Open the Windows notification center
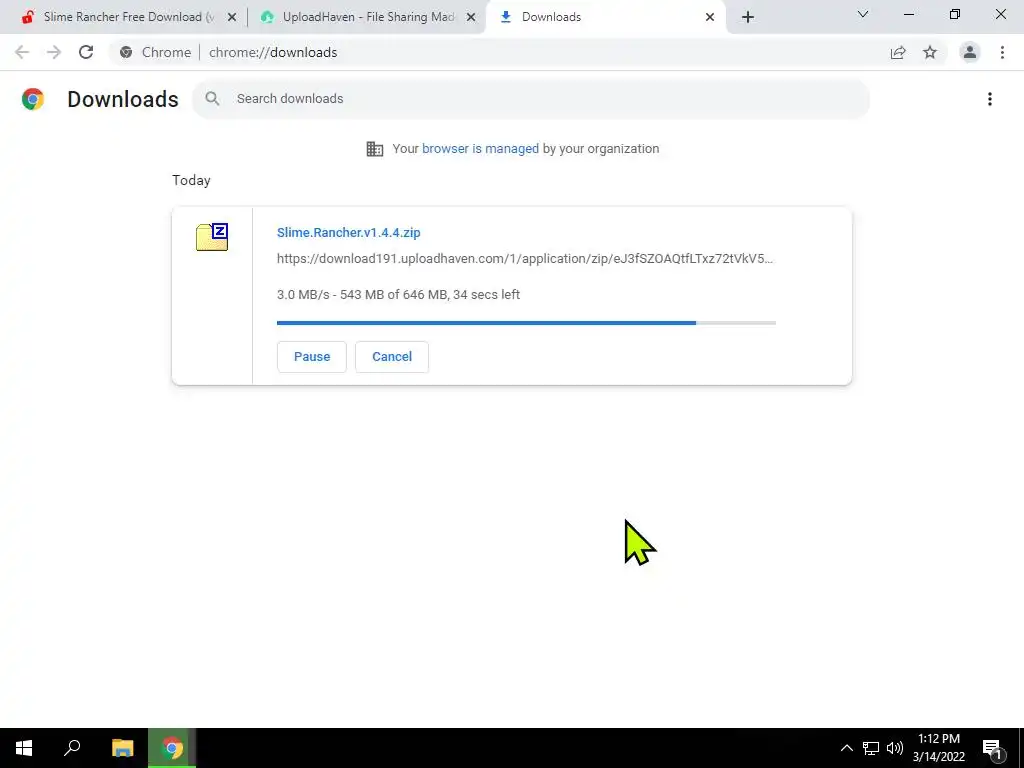This screenshot has width=1024, height=768. [993, 748]
